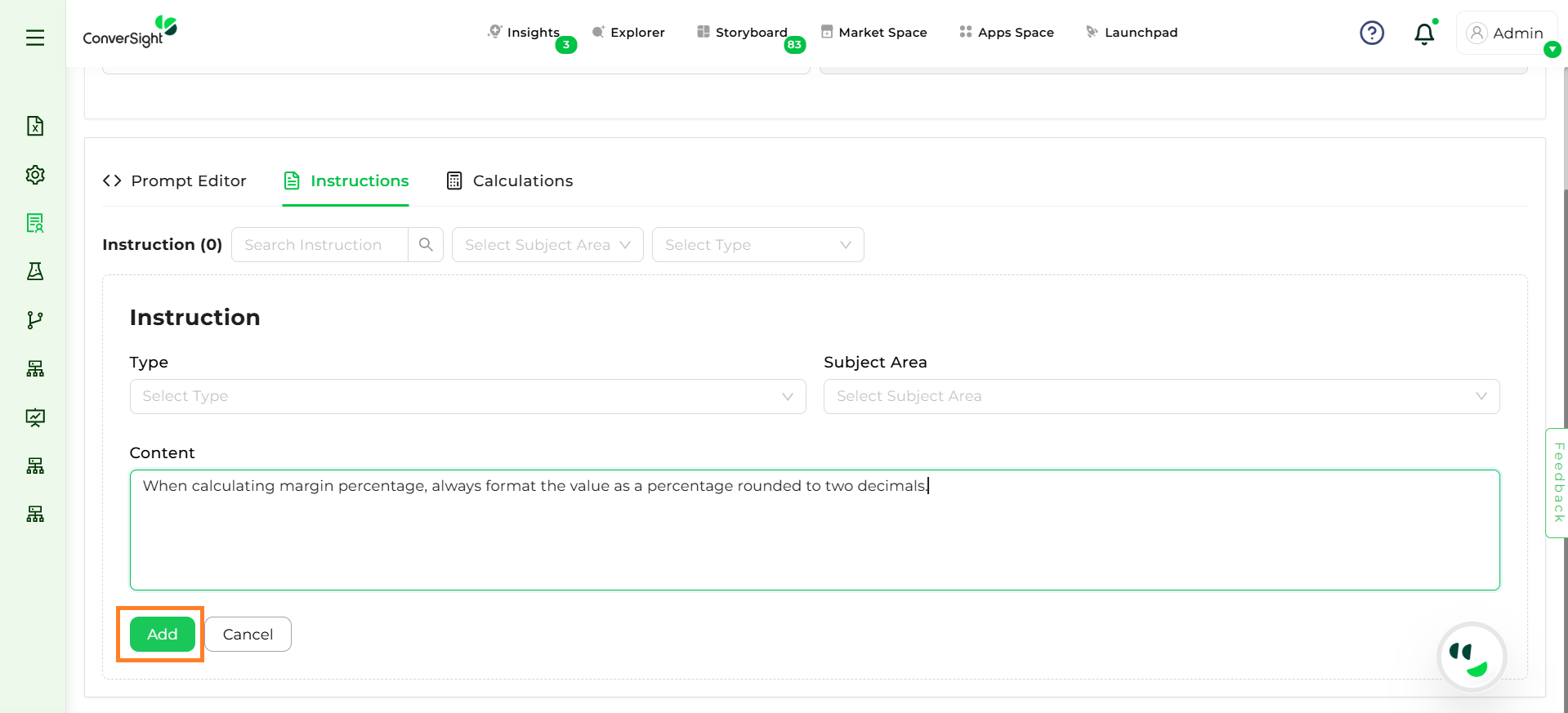Open the hamburger menu
Image resolution: width=1568 pixels, height=713 pixels.
point(35,38)
